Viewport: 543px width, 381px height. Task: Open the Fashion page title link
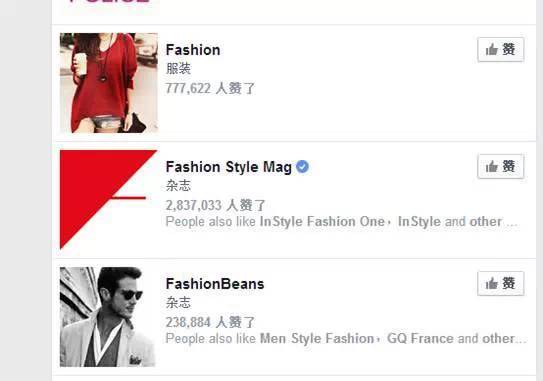point(193,50)
